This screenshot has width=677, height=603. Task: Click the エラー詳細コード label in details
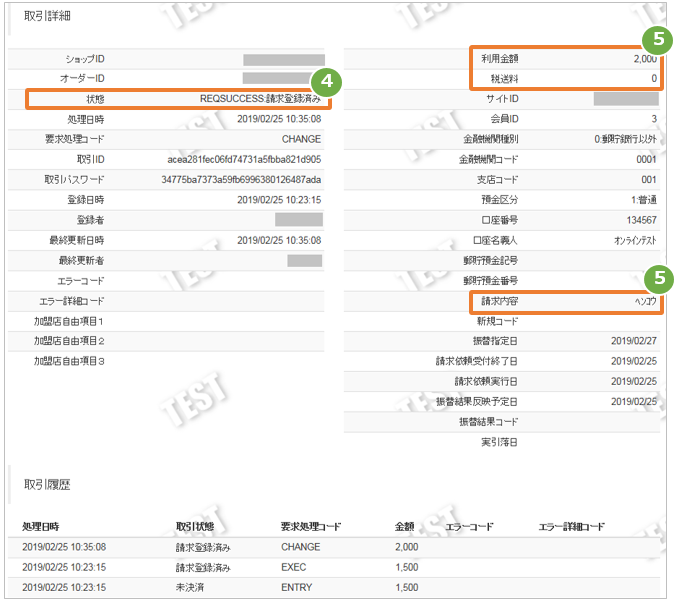pyautogui.click(x=72, y=301)
